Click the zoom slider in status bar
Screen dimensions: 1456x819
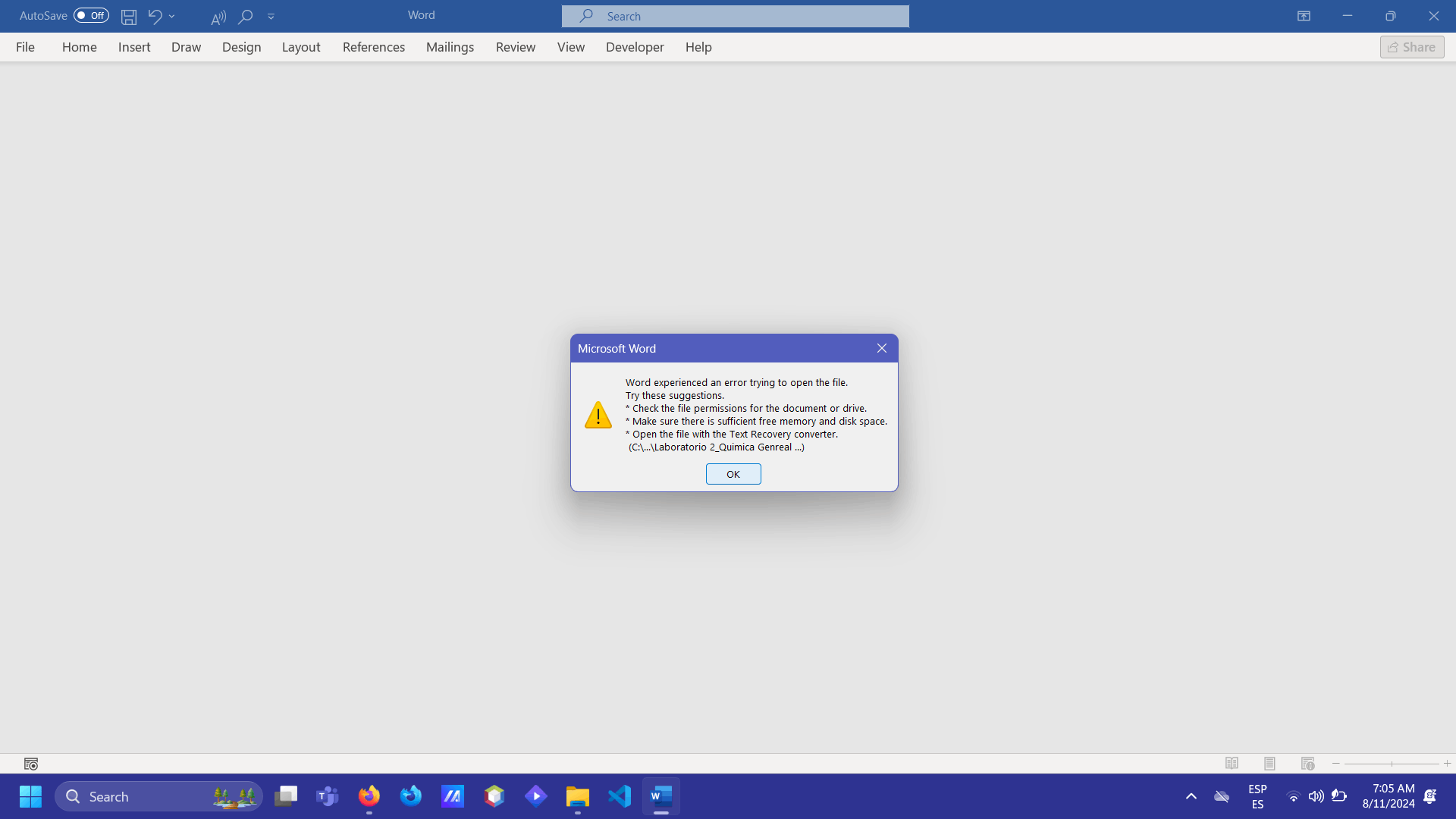coord(1392,764)
